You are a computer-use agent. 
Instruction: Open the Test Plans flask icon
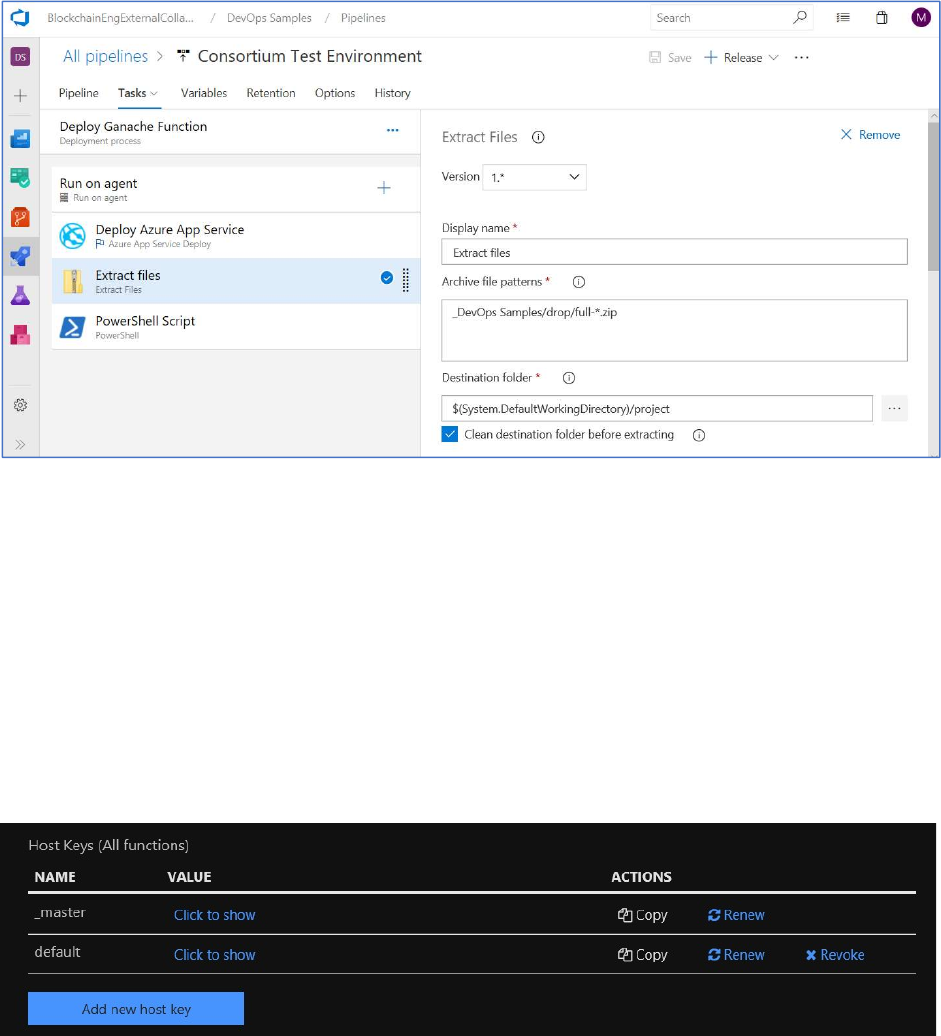click(x=20, y=295)
